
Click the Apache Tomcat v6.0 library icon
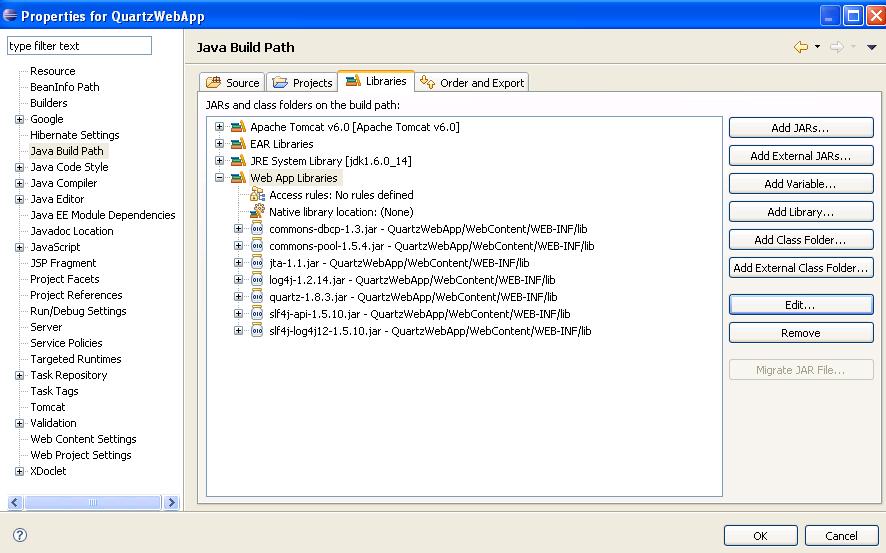pos(238,127)
